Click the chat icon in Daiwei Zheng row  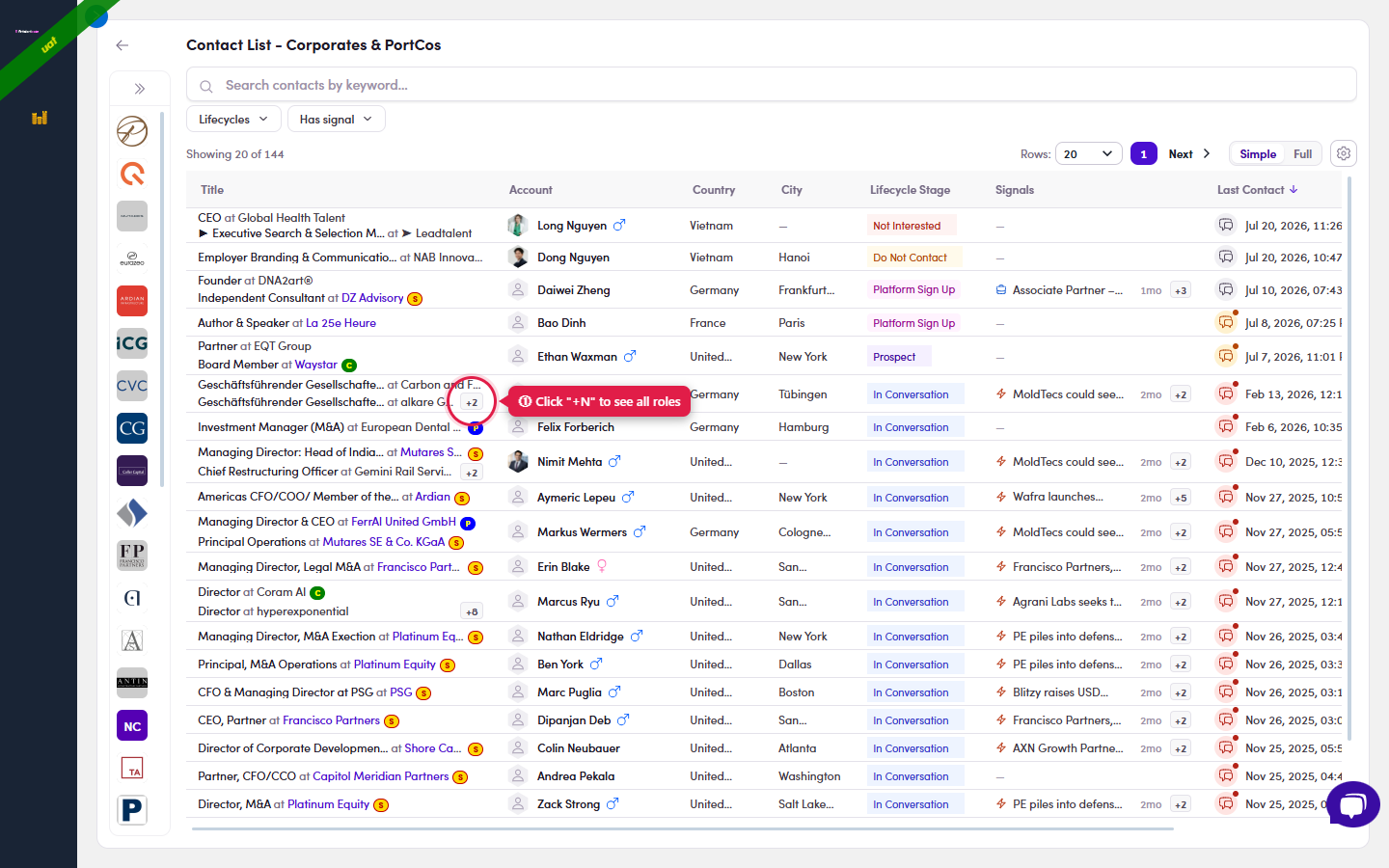1226,289
